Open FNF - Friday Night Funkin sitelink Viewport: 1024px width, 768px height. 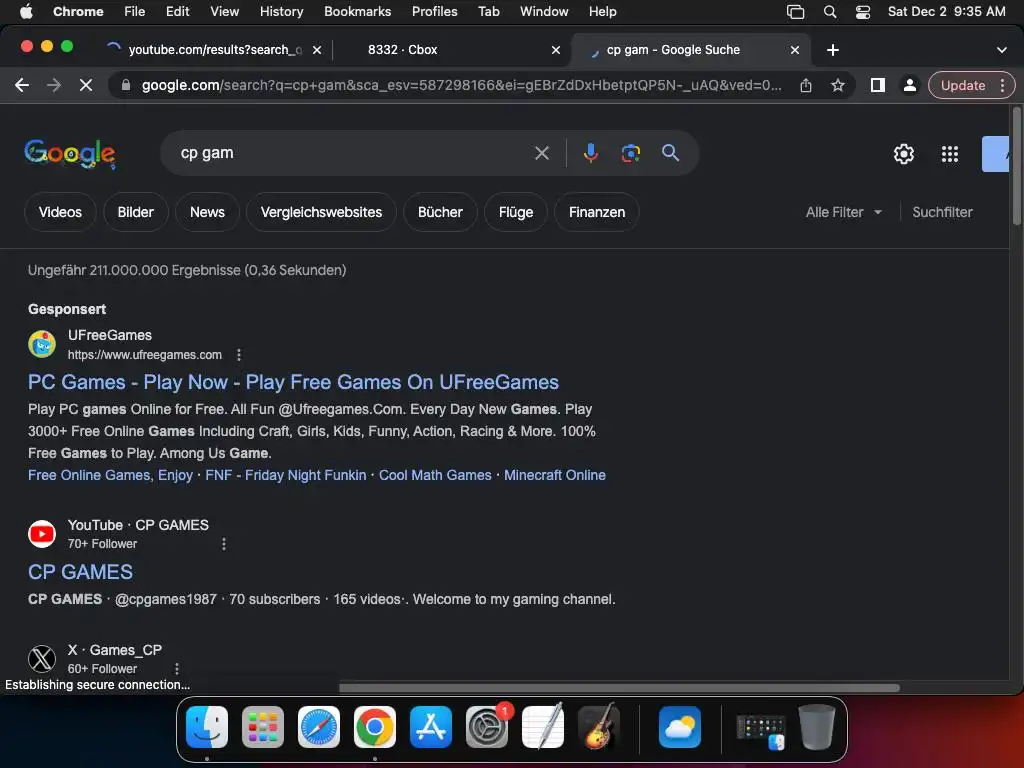coord(285,475)
